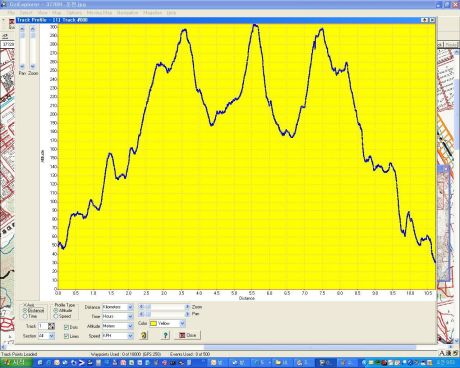Screen dimensions: 460x368
Task: Click the horizontal Pan slider left arrow
Action: (x=141, y=314)
